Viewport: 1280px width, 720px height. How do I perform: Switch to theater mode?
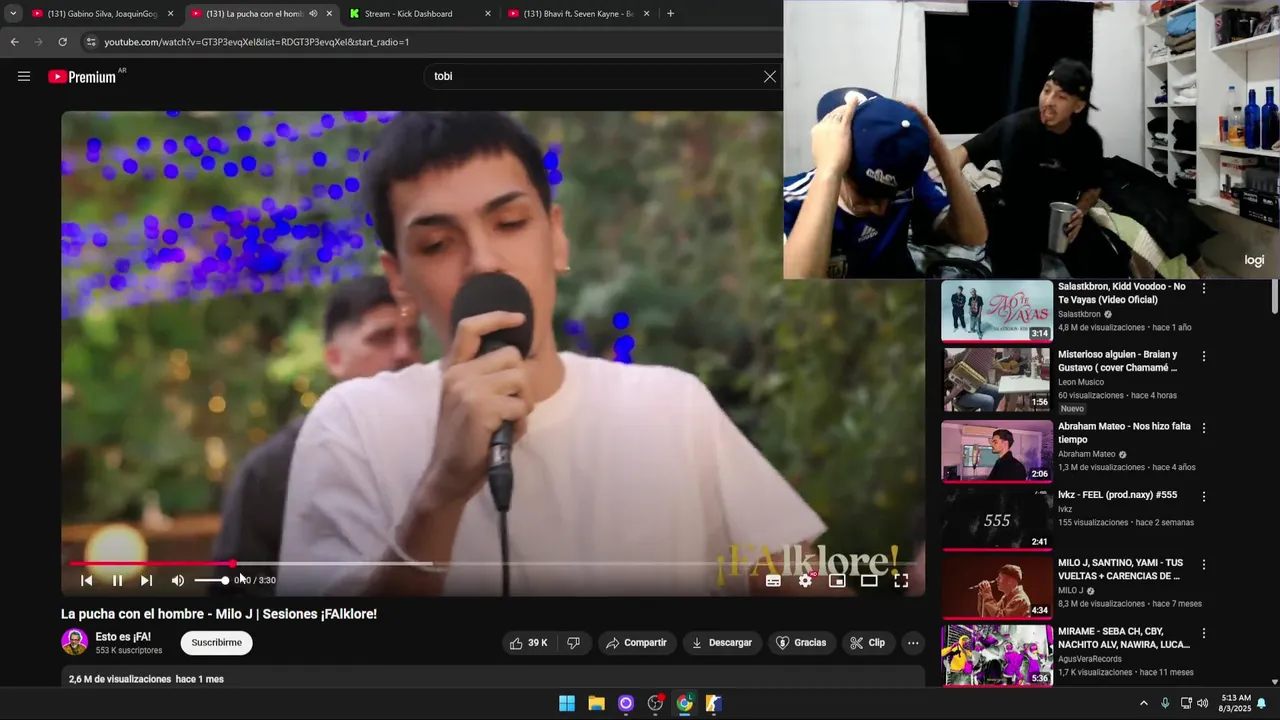tap(869, 580)
